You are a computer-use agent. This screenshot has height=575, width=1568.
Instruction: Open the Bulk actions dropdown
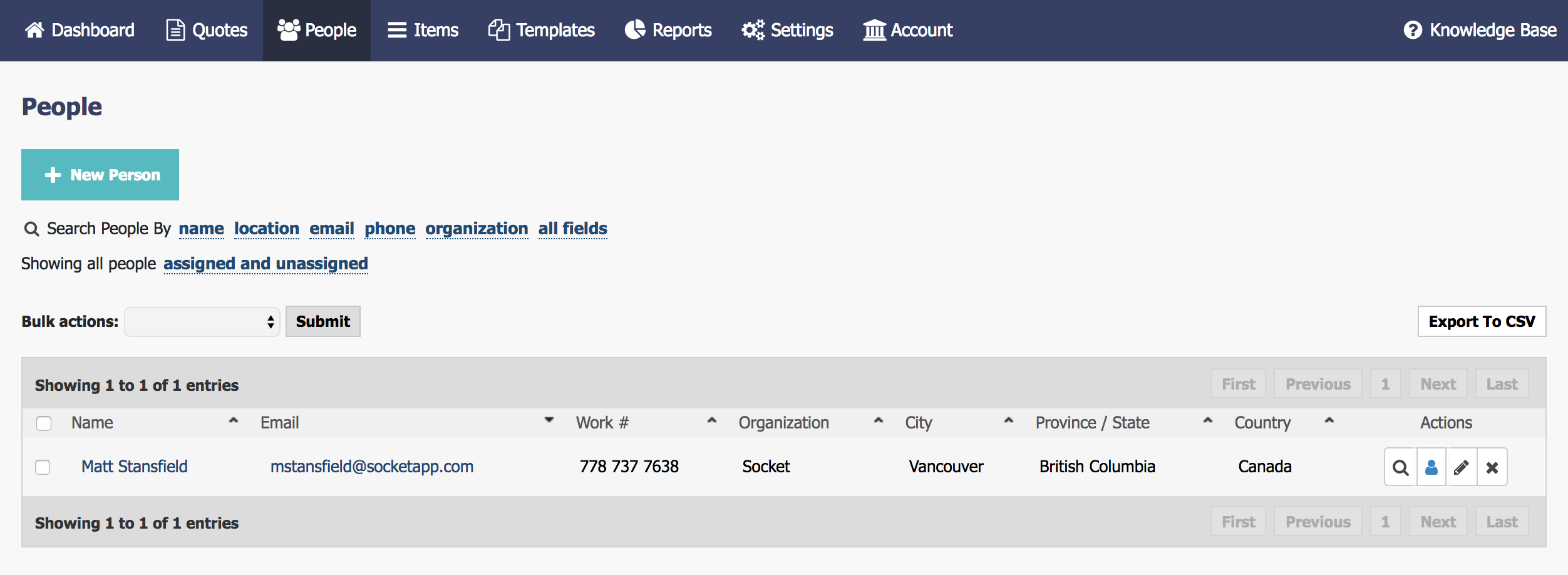click(x=202, y=322)
